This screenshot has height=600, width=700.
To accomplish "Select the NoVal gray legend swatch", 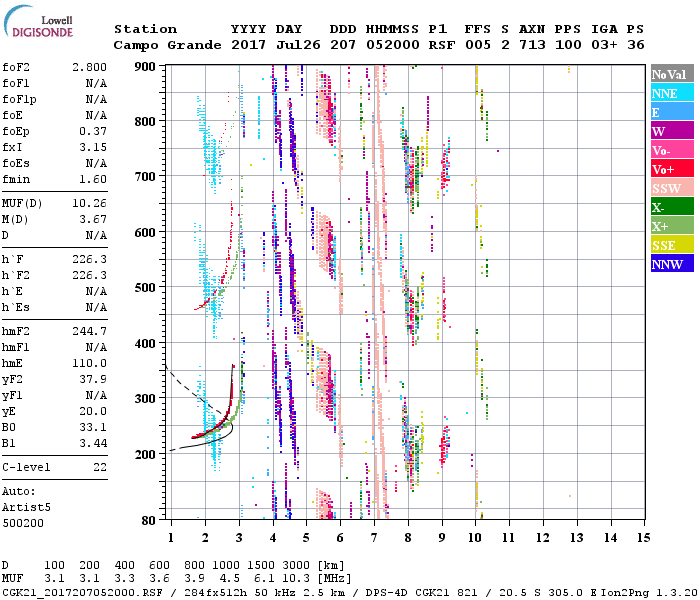I will tap(672, 74).
